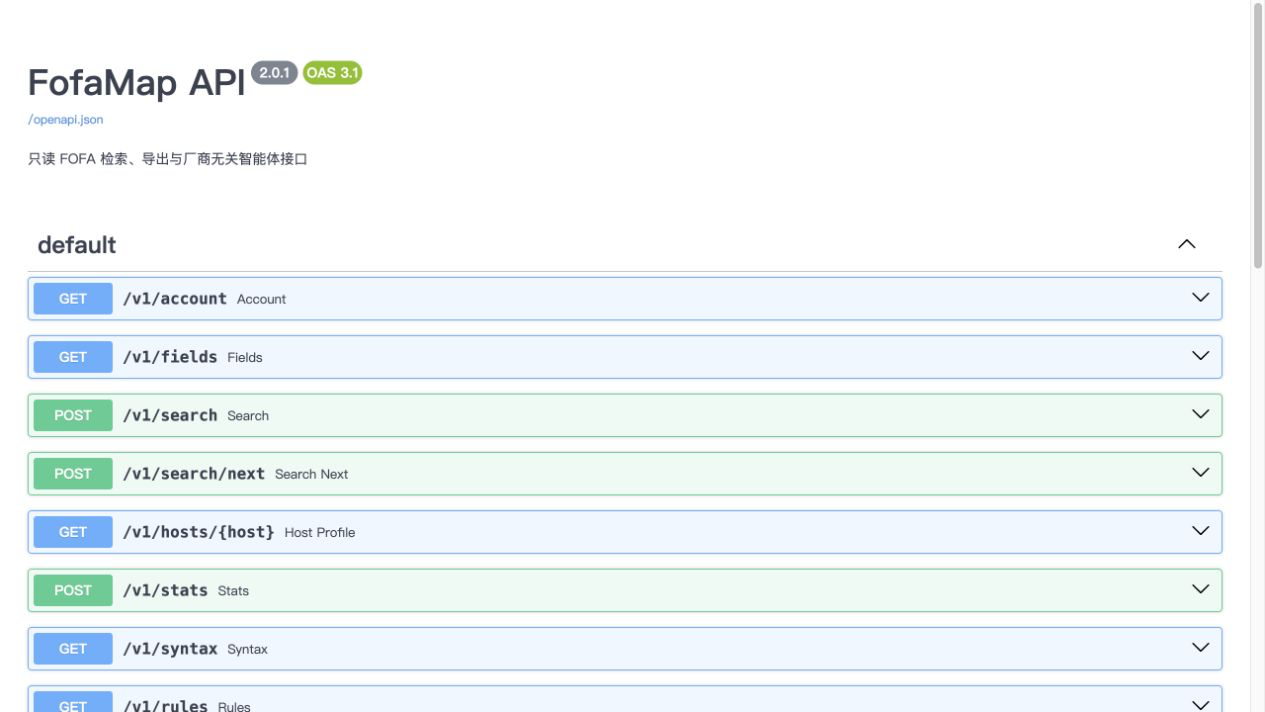Image resolution: width=1265 pixels, height=712 pixels.
Task: Click the /v1/search path text
Action: pyautogui.click(x=170, y=415)
